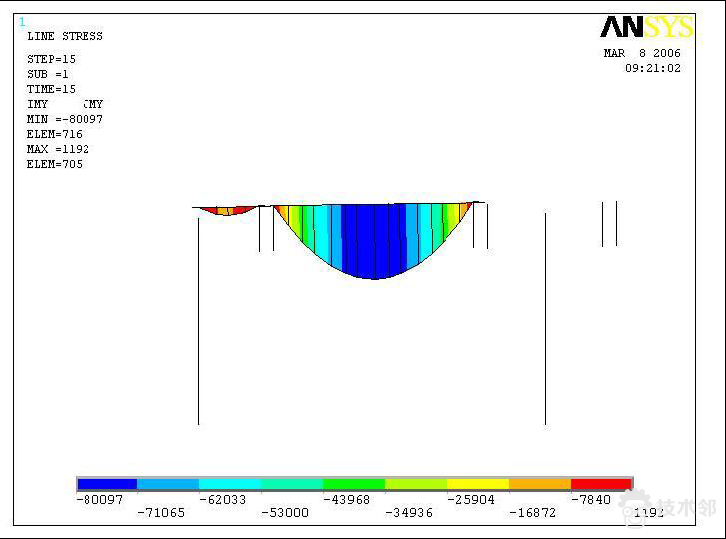Screen dimensions: 726x539
Task: Select the red legend swatch
Action: pyautogui.click(x=601, y=484)
